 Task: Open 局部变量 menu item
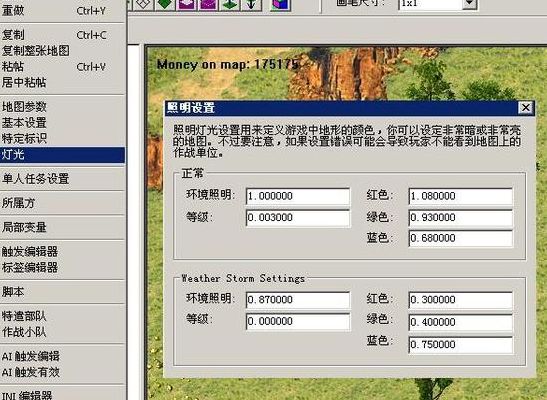pyautogui.click(x=62, y=227)
